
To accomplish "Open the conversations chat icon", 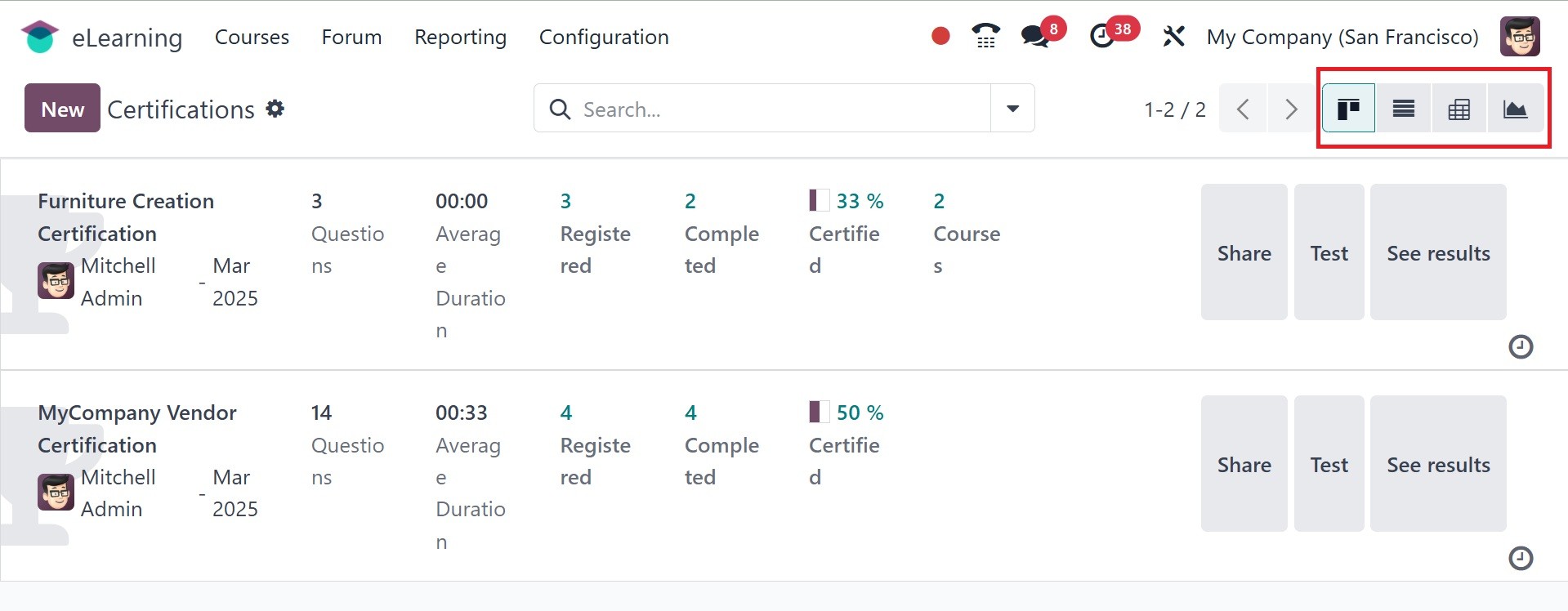I will 1034,36.
